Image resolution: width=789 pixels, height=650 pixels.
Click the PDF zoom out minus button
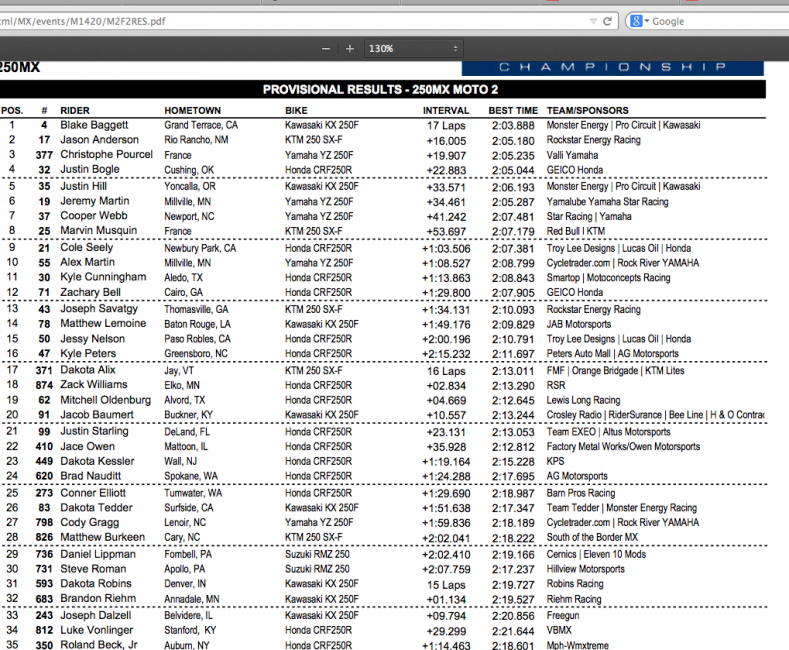click(326, 49)
